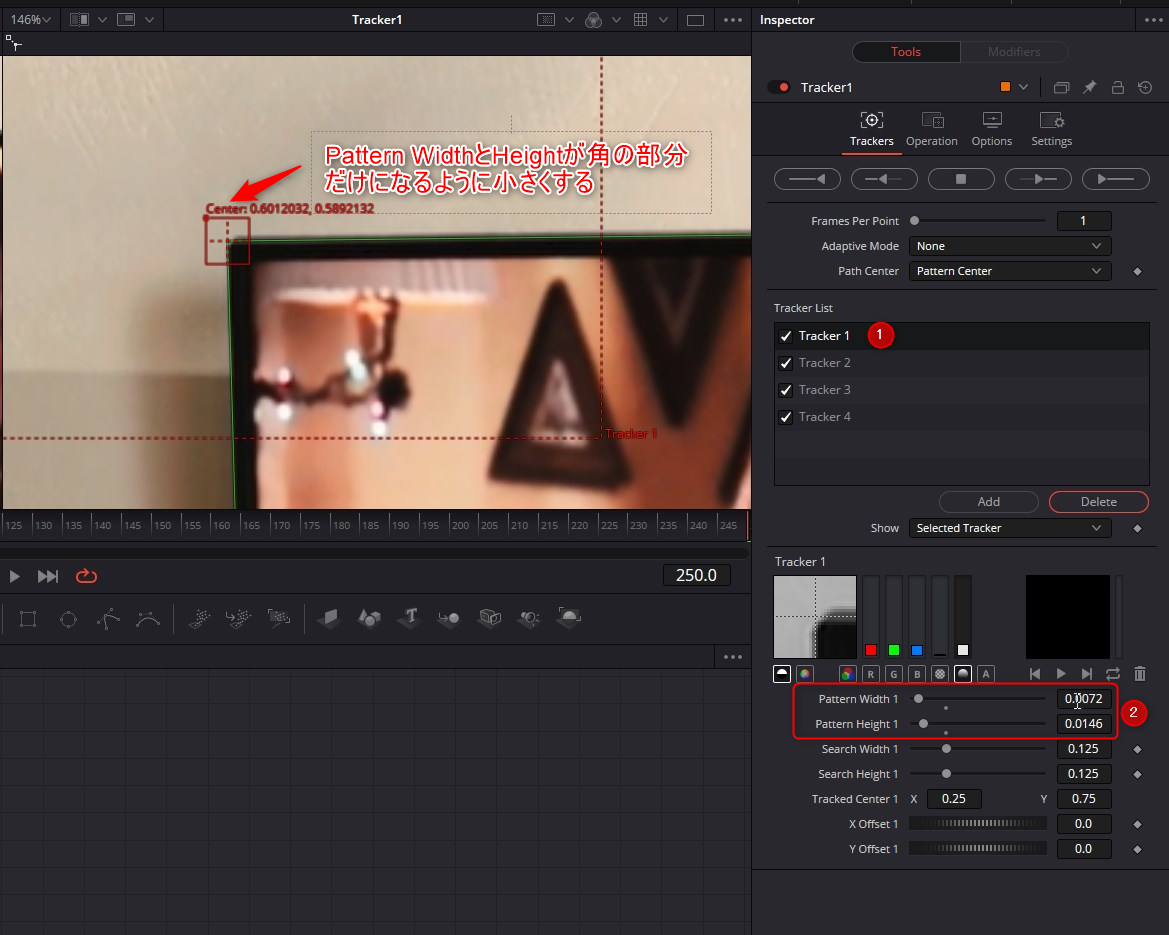The height and width of the screenshot is (935, 1169).
Task: Open the Options tab
Action: click(x=992, y=130)
